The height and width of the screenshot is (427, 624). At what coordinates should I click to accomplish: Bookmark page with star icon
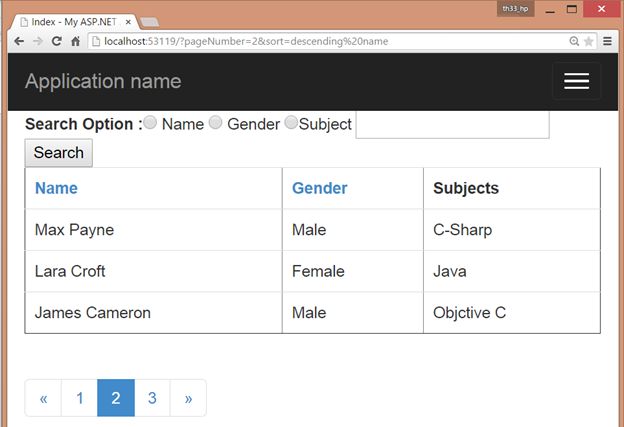(589, 41)
